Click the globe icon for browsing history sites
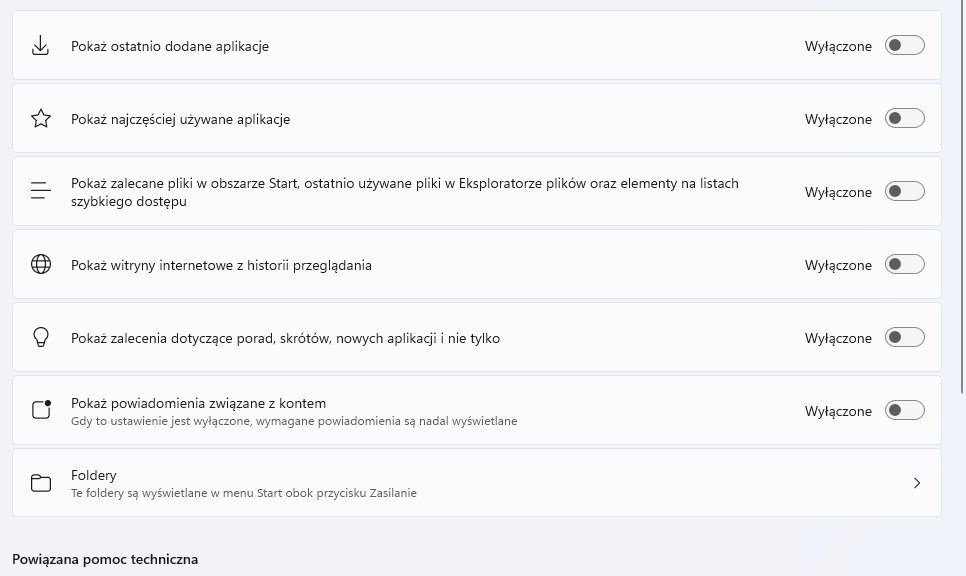Image resolution: width=966 pixels, height=576 pixels. coord(41,265)
